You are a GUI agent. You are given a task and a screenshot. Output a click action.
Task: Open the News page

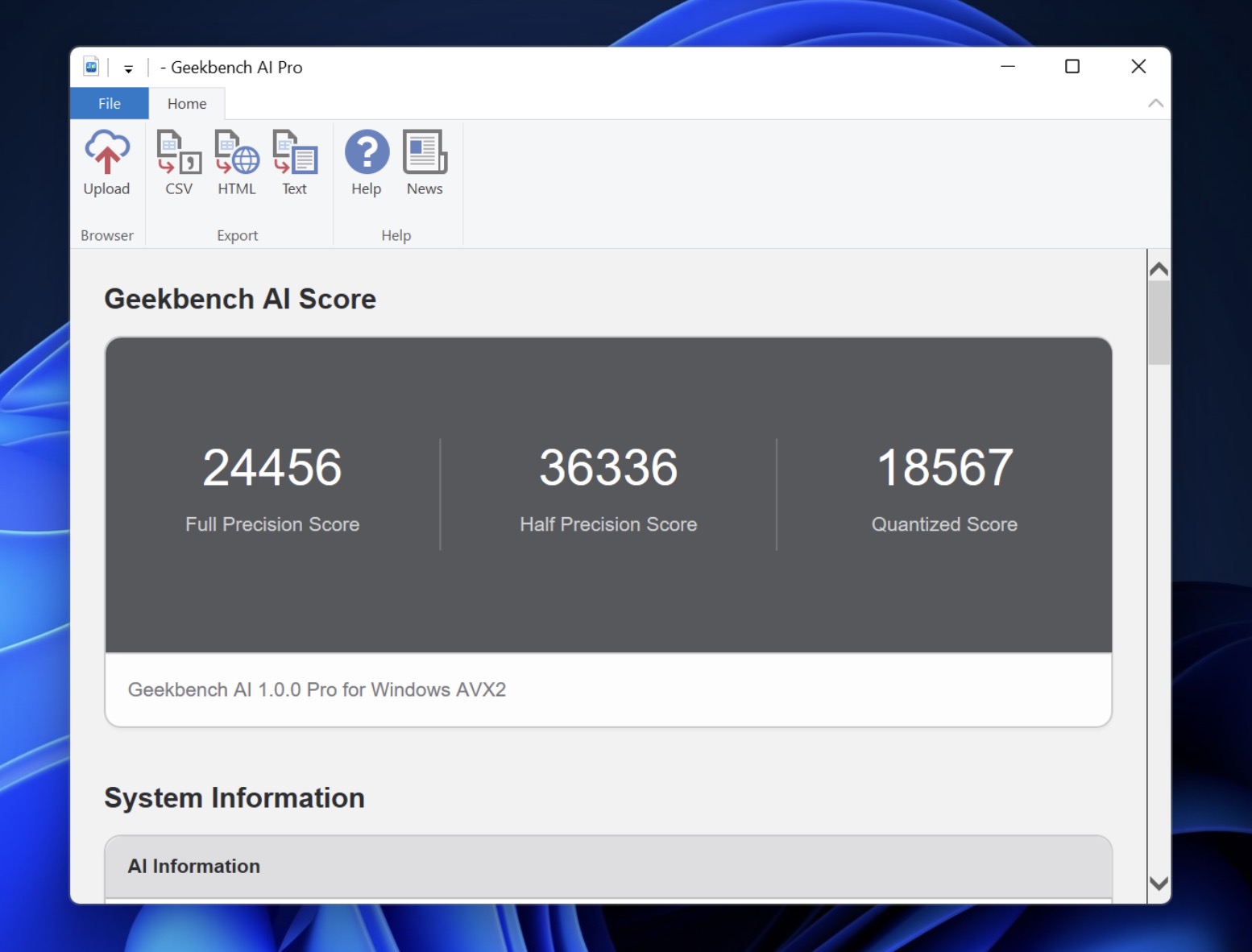coord(425,163)
